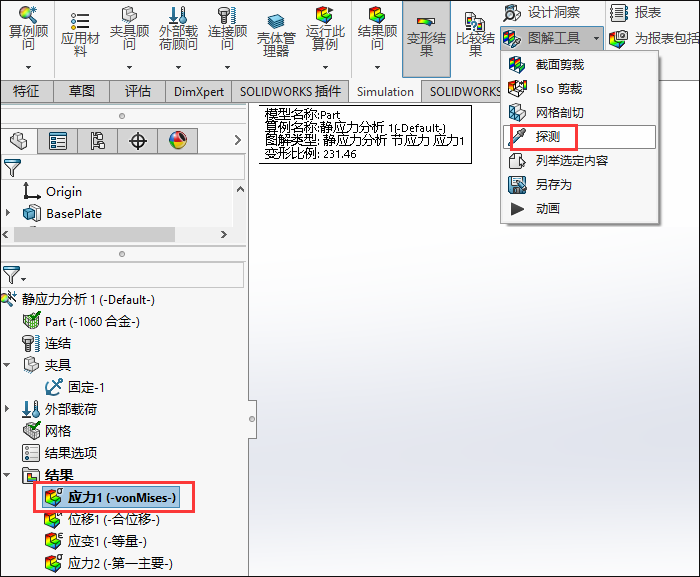Select Iso 剪裁 from the menu

(x=579, y=89)
